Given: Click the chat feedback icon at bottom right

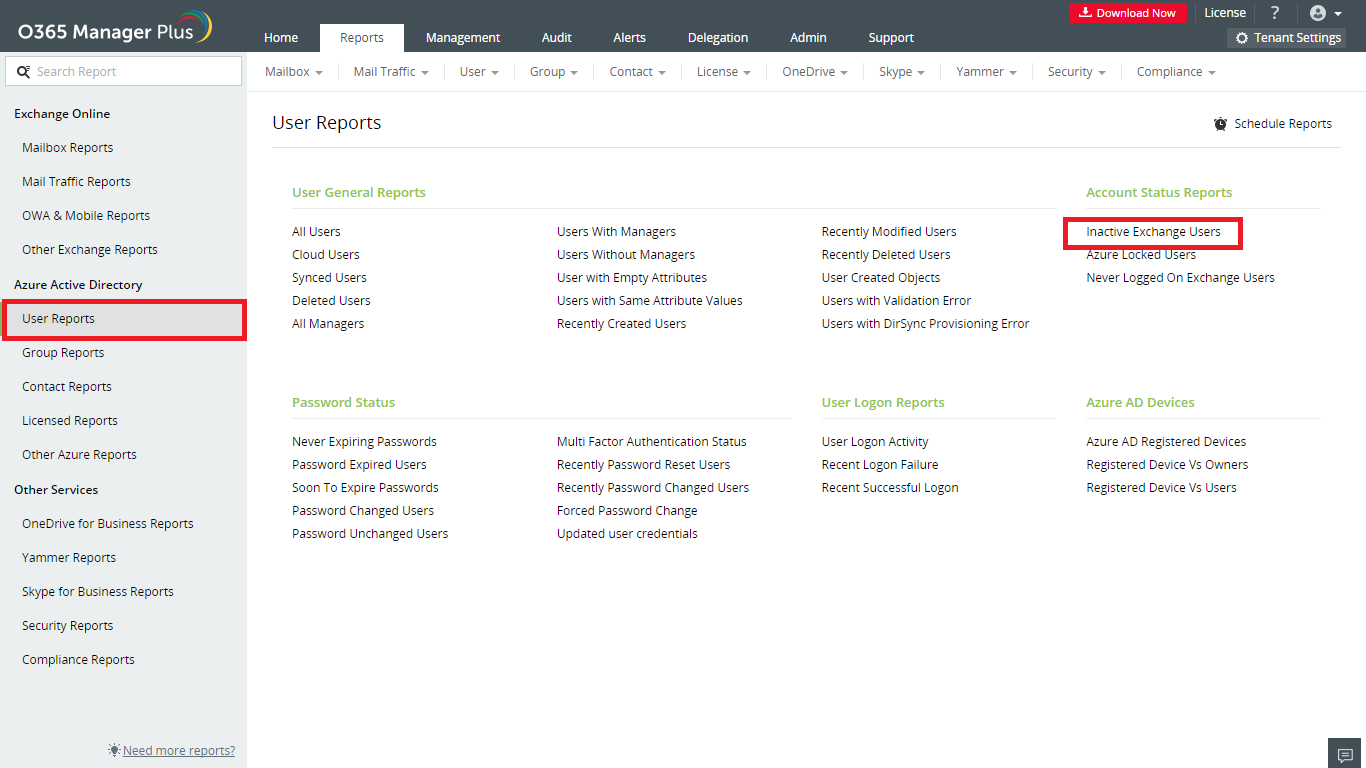Looking at the screenshot, I should click(1345, 754).
